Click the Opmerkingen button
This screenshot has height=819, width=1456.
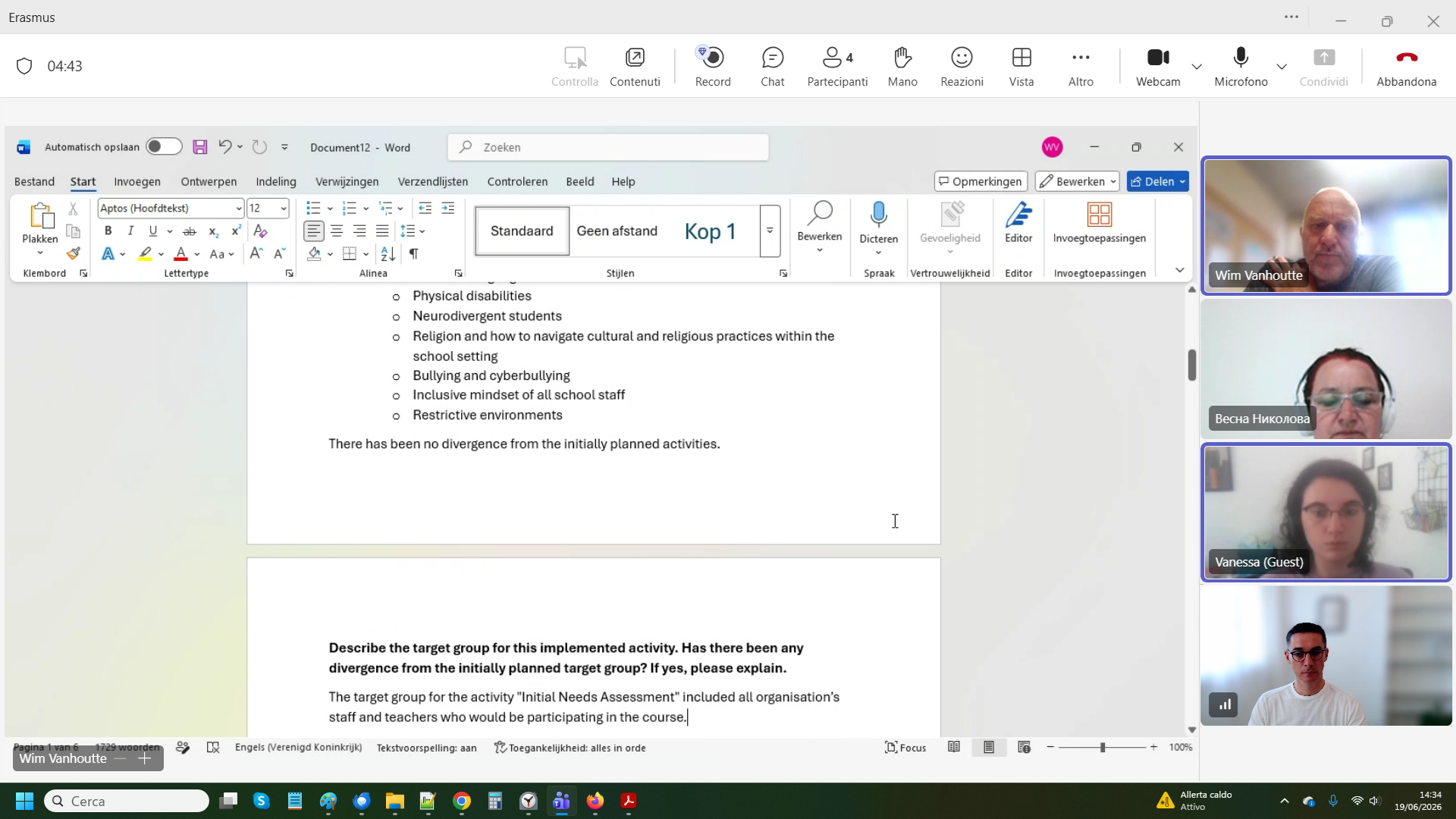981,181
